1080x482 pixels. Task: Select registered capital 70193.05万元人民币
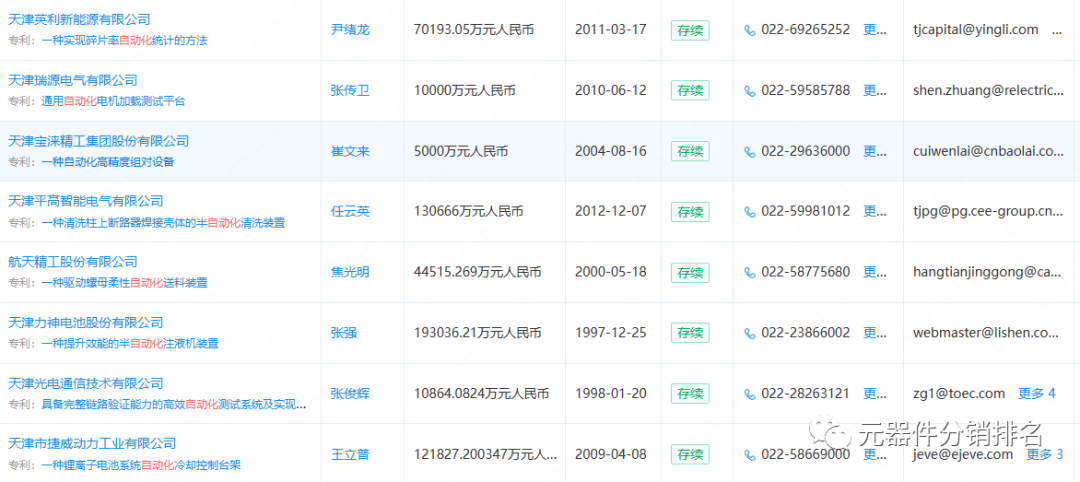coord(474,30)
